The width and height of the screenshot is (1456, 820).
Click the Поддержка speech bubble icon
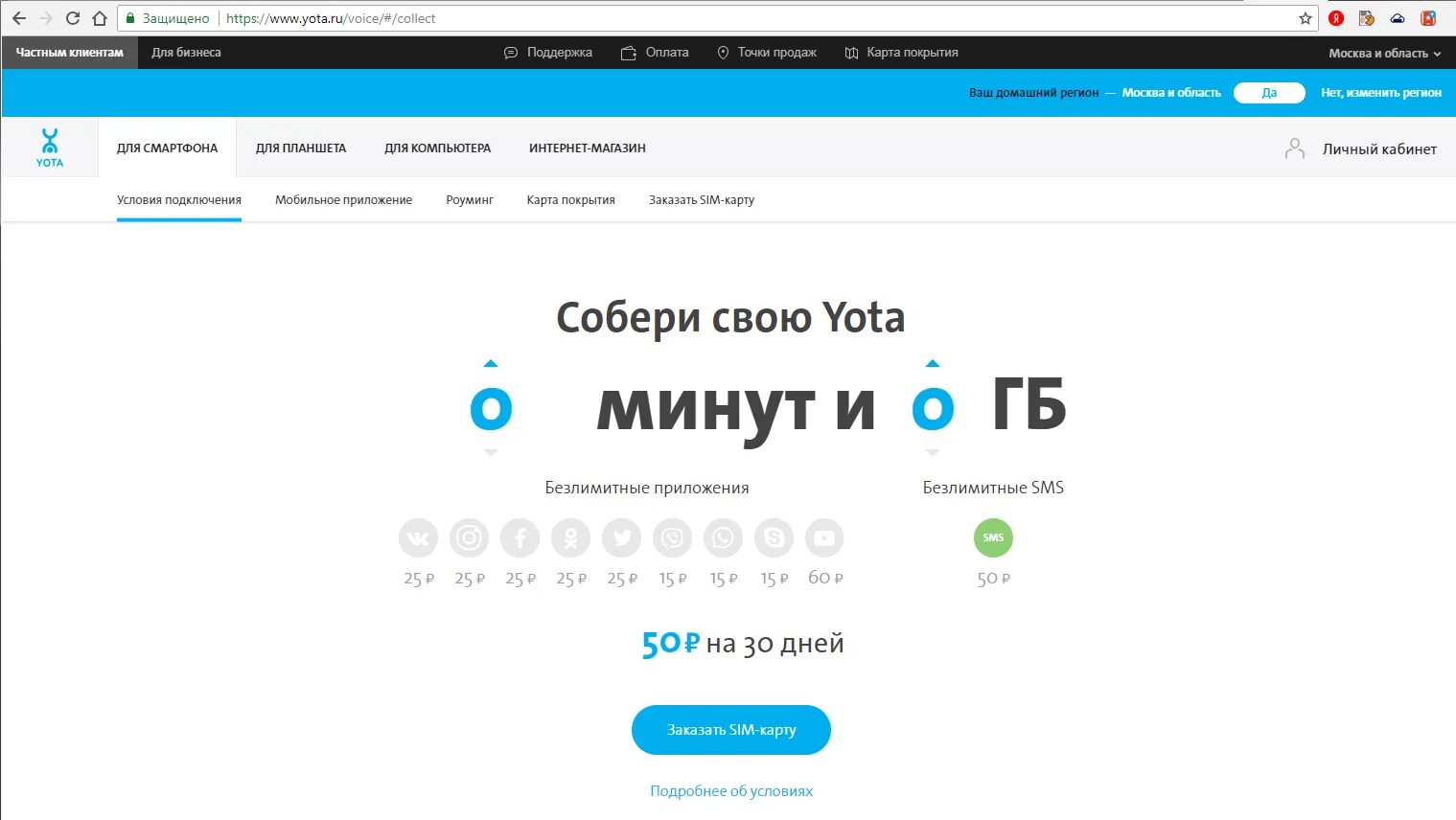pyautogui.click(x=511, y=53)
